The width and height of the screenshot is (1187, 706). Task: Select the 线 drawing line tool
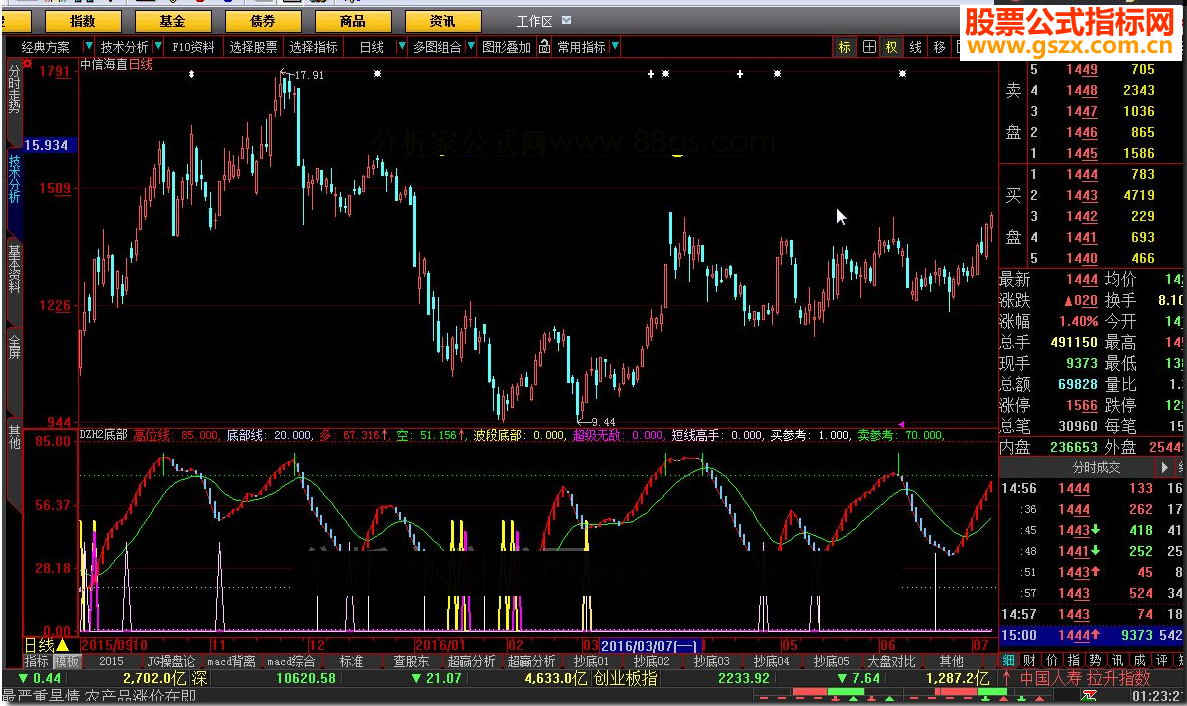(915, 47)
